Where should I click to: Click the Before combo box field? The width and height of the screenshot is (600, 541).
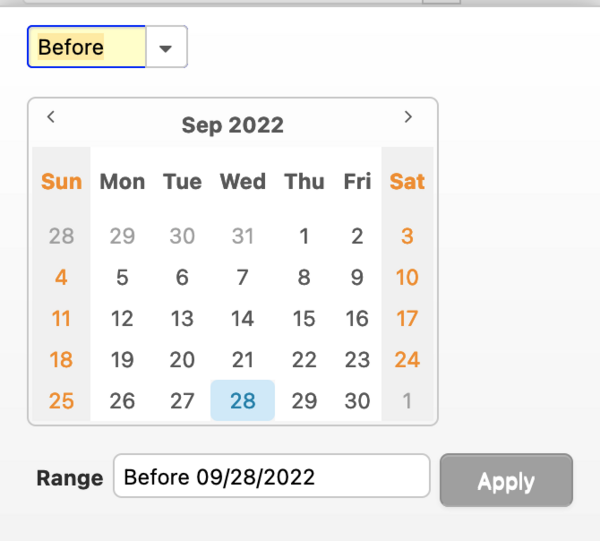pos(87,47)
